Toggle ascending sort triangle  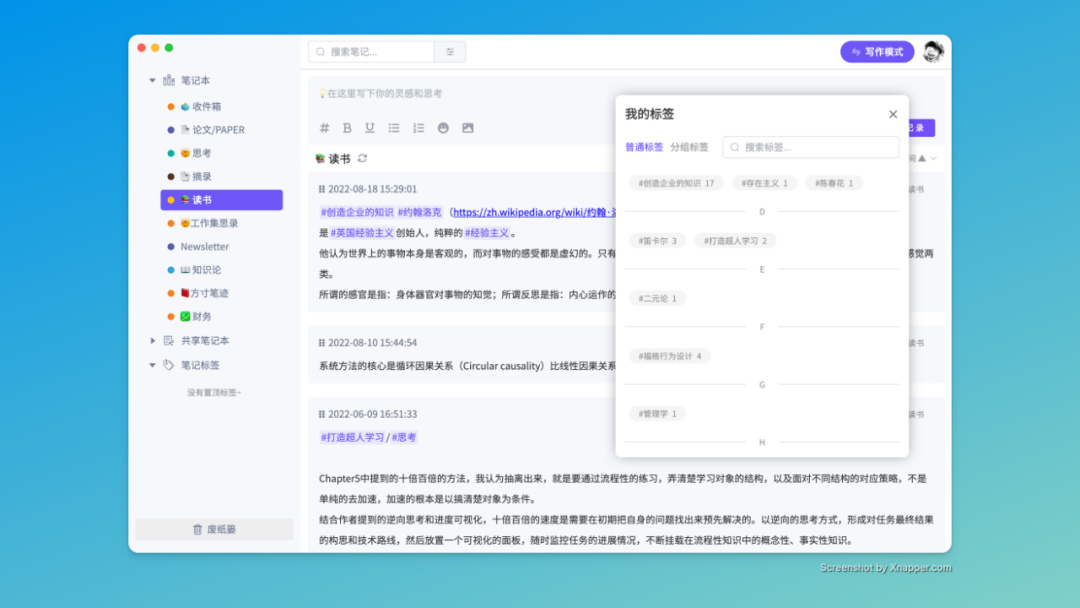tap(922, 158)
